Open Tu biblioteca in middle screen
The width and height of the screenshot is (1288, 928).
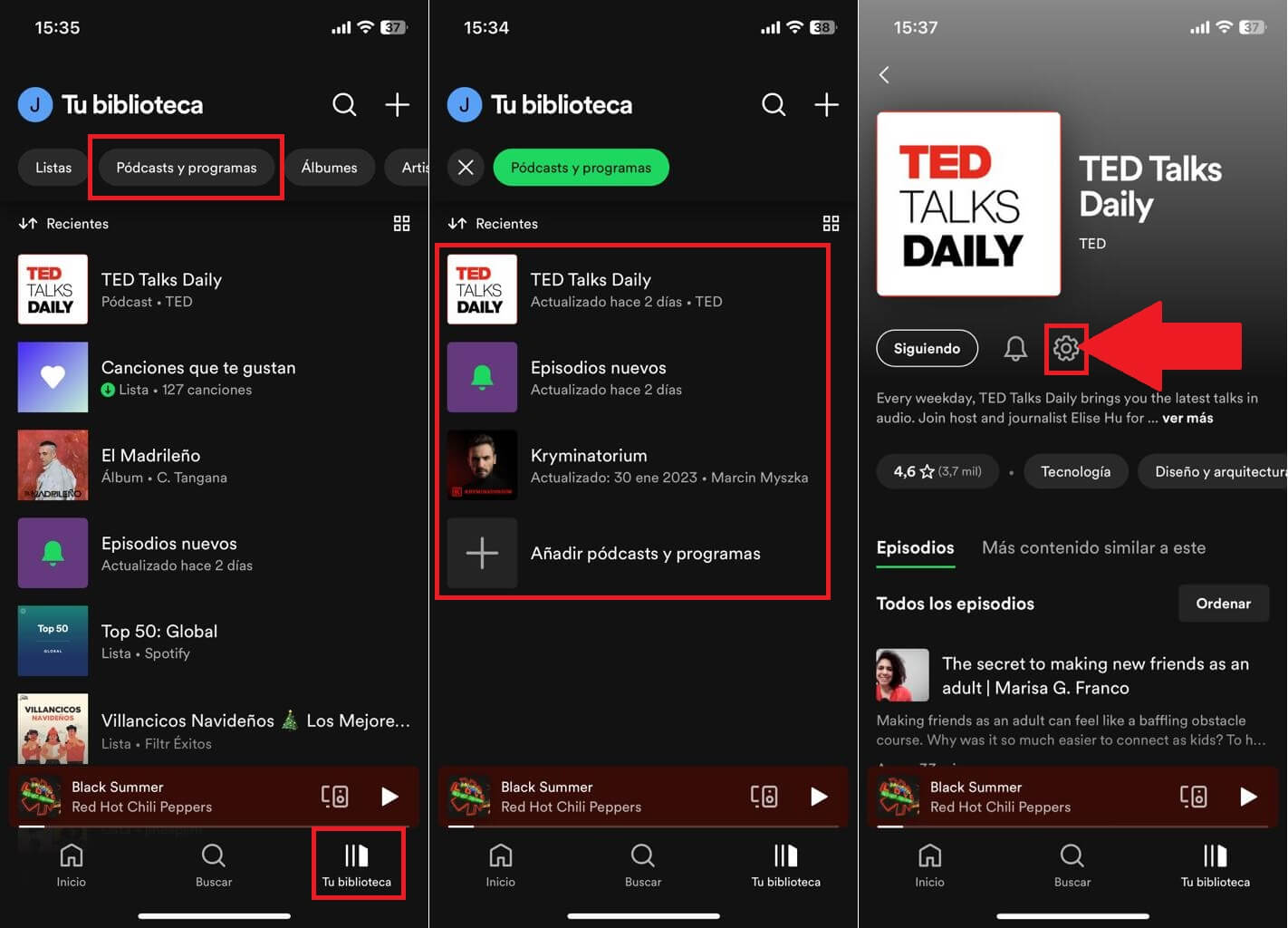pyautogui.click(x=786, y=865)
